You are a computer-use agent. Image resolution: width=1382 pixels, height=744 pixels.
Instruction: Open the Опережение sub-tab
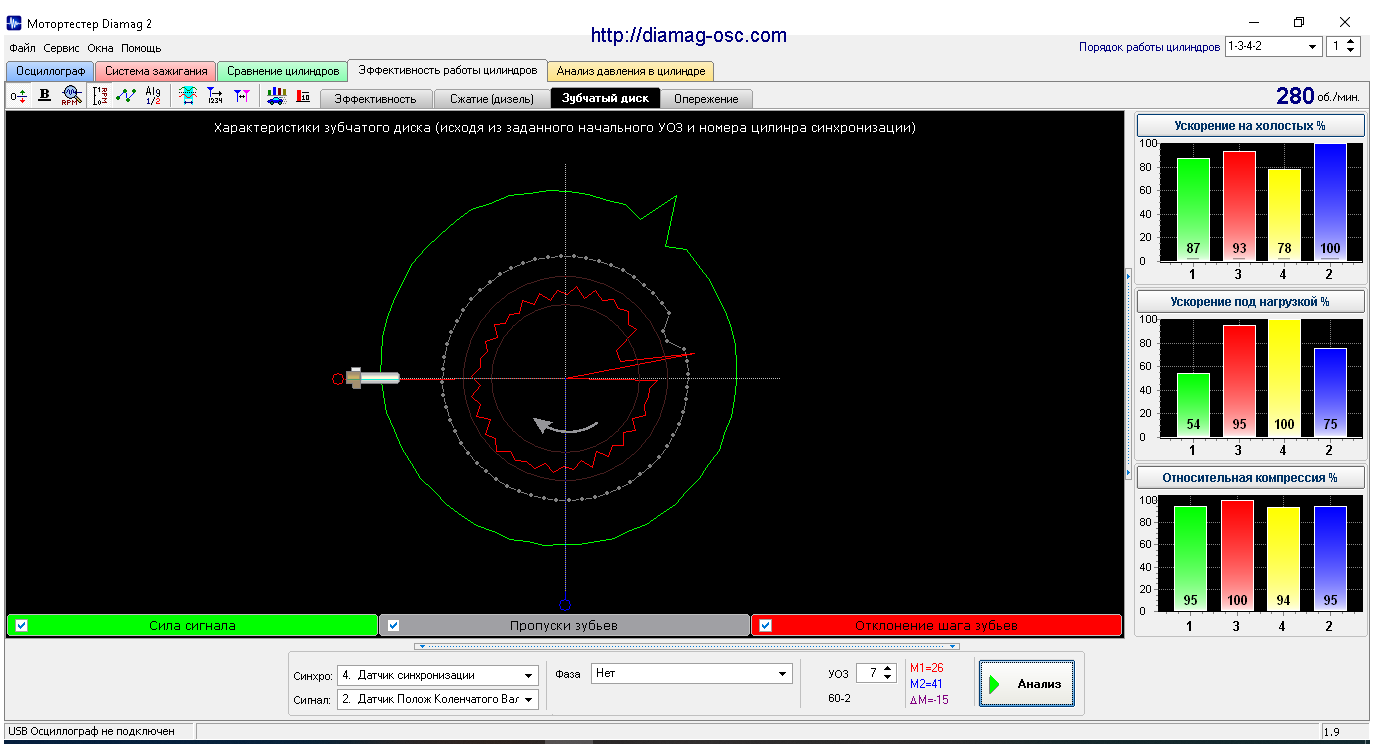706,99
